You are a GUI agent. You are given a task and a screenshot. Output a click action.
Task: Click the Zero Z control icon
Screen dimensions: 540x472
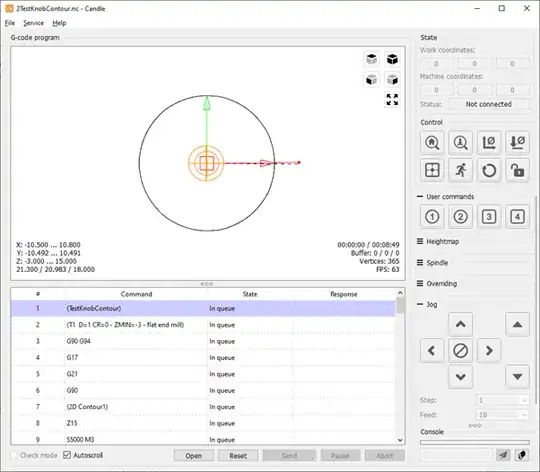click(517, 143)
